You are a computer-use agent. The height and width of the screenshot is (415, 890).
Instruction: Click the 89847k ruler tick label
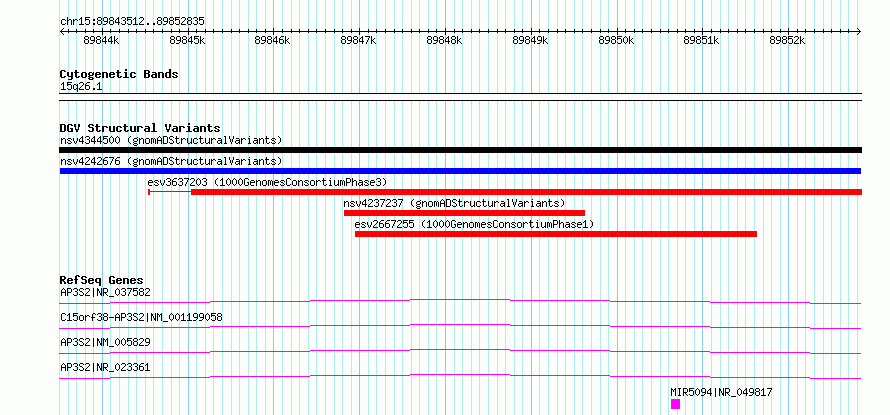pyautogui.click(x=359, y=41)
